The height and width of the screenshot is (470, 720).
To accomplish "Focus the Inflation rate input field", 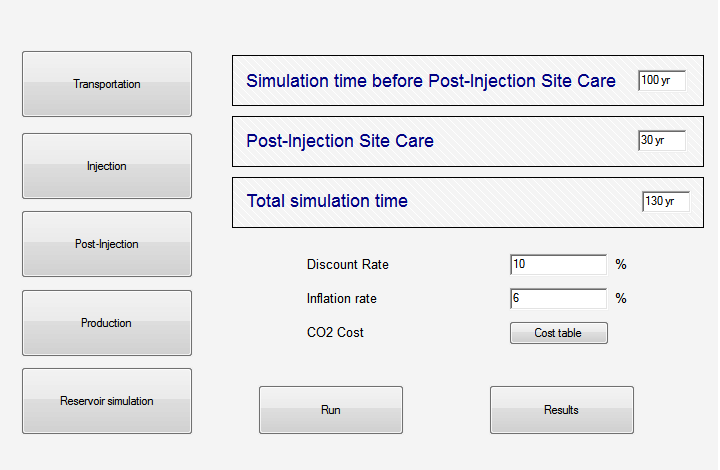I will (558, 298).
